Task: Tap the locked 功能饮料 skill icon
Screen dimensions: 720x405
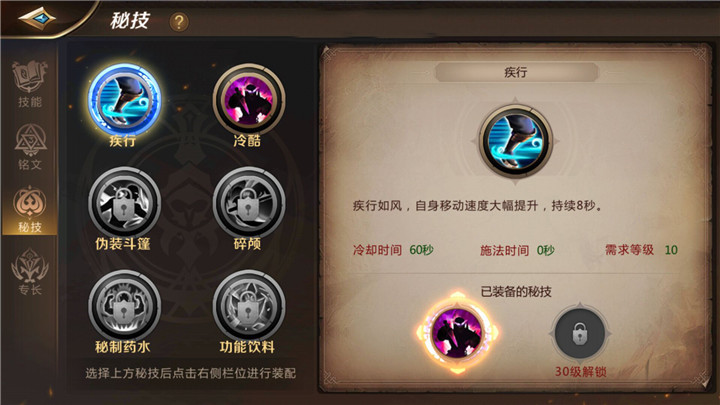Action: tap(248, 306)
